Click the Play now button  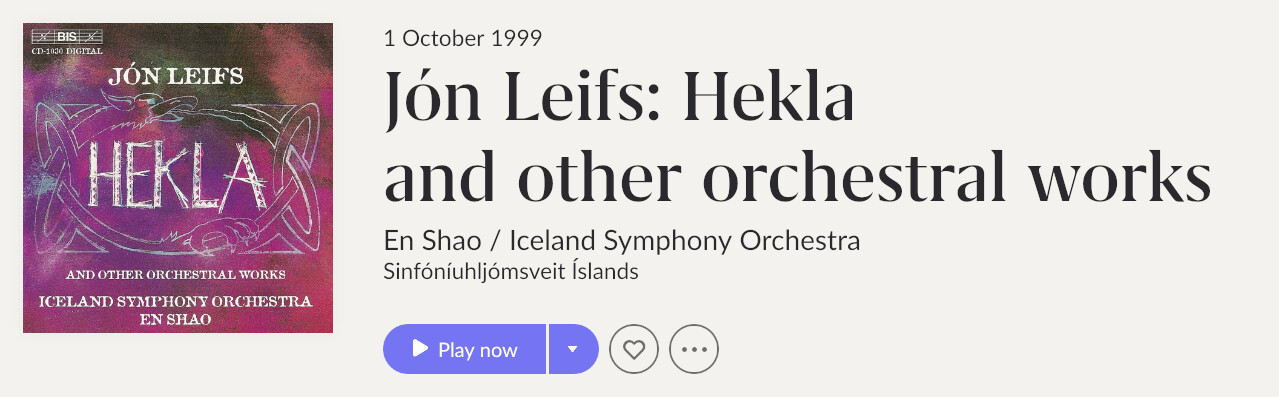(464, 349)
